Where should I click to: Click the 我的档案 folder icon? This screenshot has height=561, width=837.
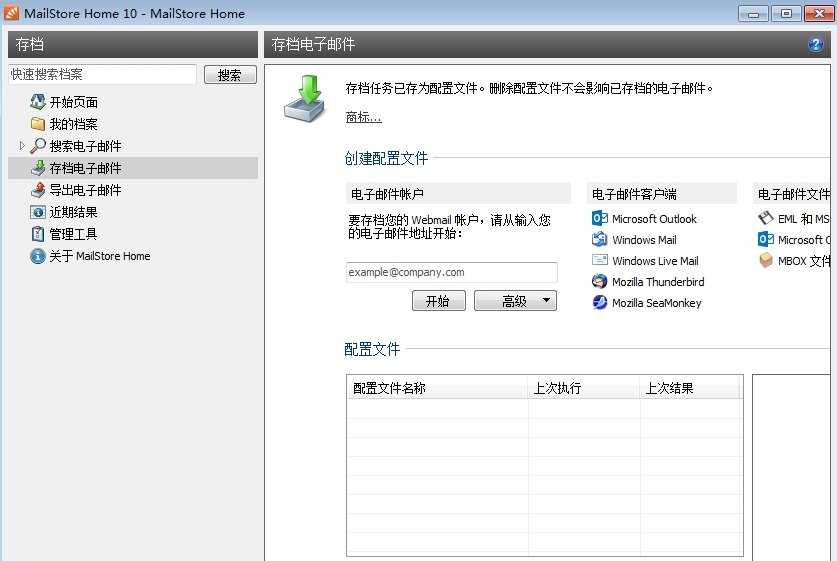pyautogui.click(x=37, y=124)
